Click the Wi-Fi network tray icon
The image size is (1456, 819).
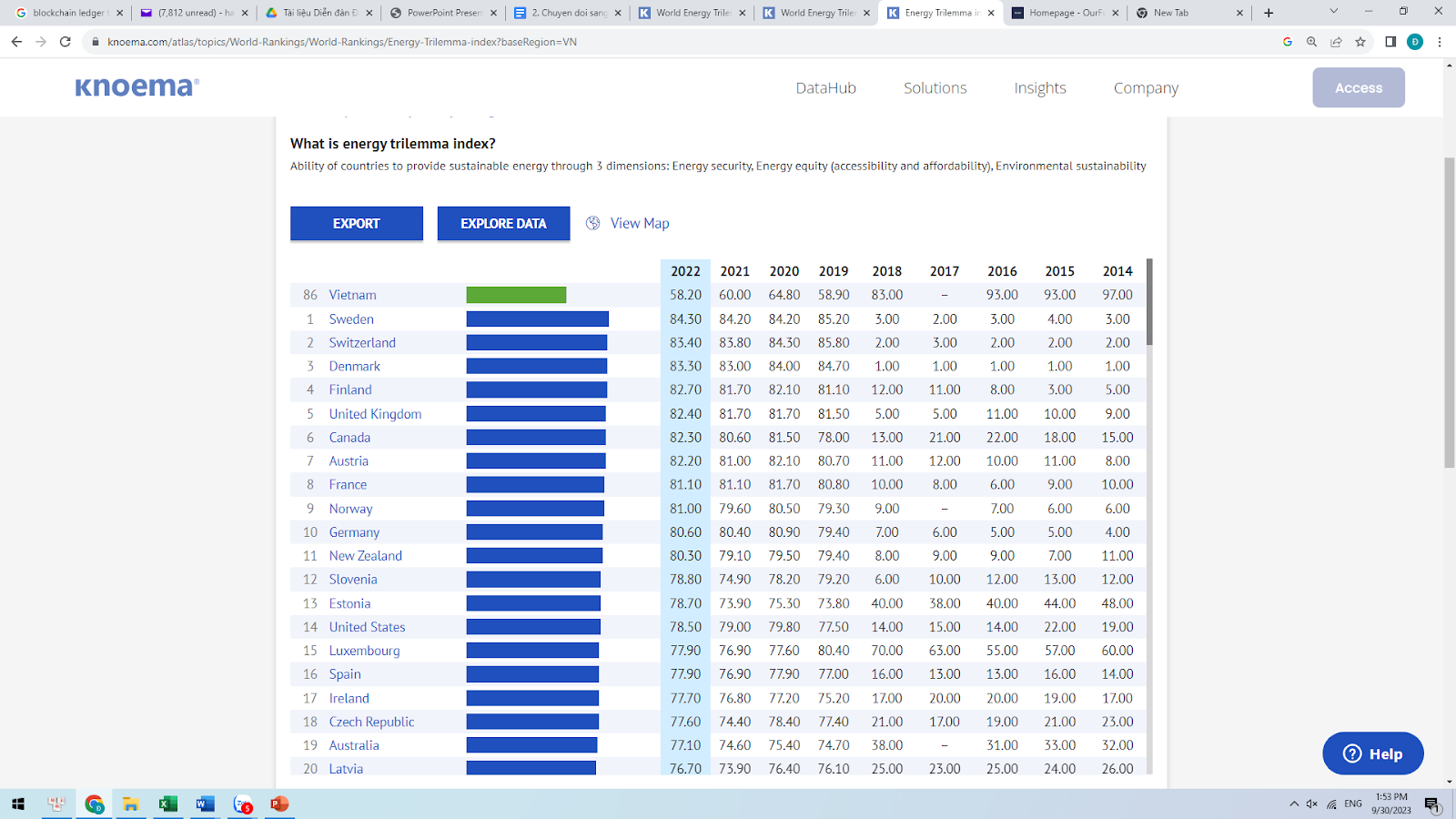[x=1331, y=804]
